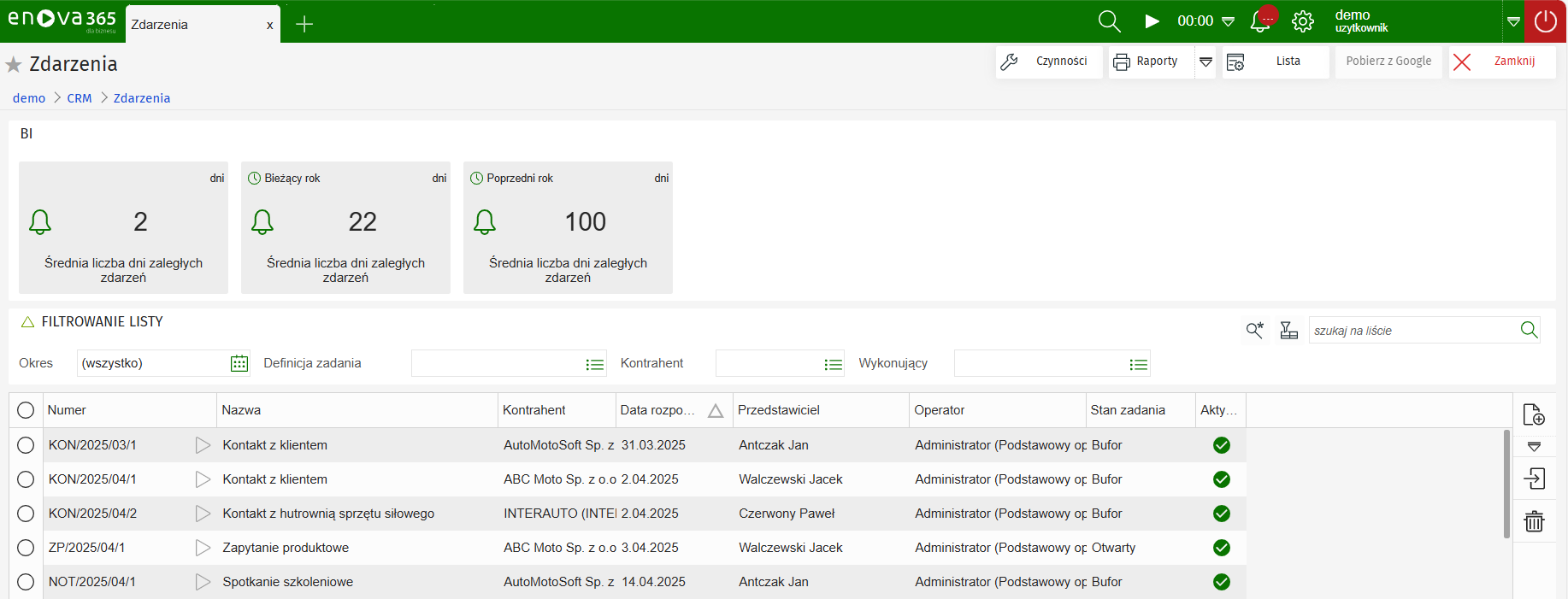Viewport: 1568px width, 599px height.
Task: Select row KON/2025/03/1 radio button
Action: coord(26,445)
